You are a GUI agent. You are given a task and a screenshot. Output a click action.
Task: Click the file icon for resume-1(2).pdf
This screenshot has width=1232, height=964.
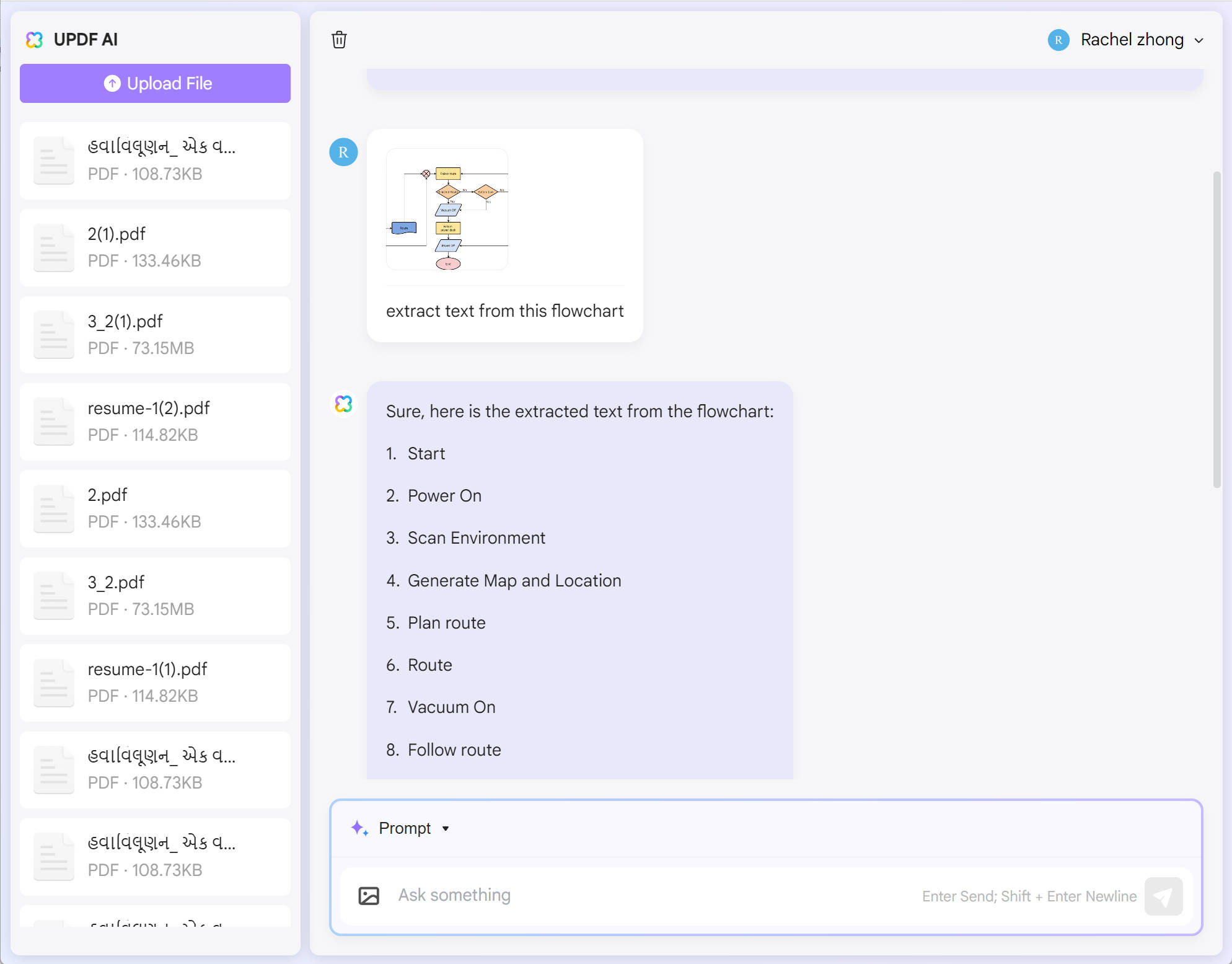pyautogui.click(x=54, y=422)
